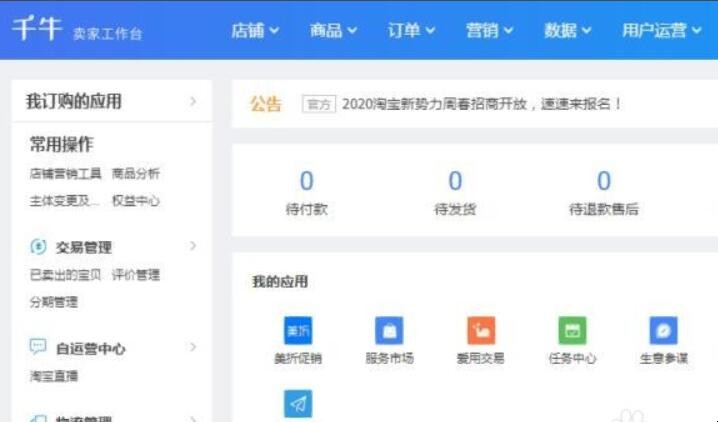718x422 pixels.
Task: Click the 交易管理 coin icon in sidebar
Action: [x=38, y=247]
